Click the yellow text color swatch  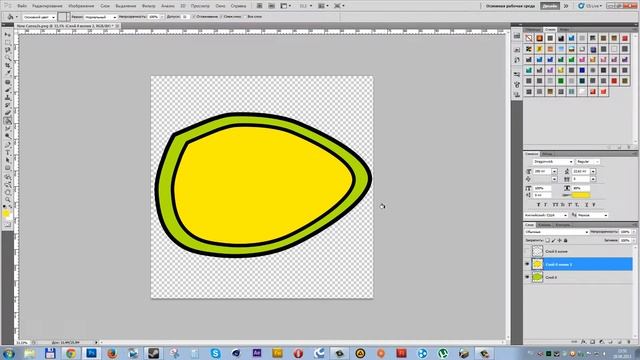pos(581,195)
